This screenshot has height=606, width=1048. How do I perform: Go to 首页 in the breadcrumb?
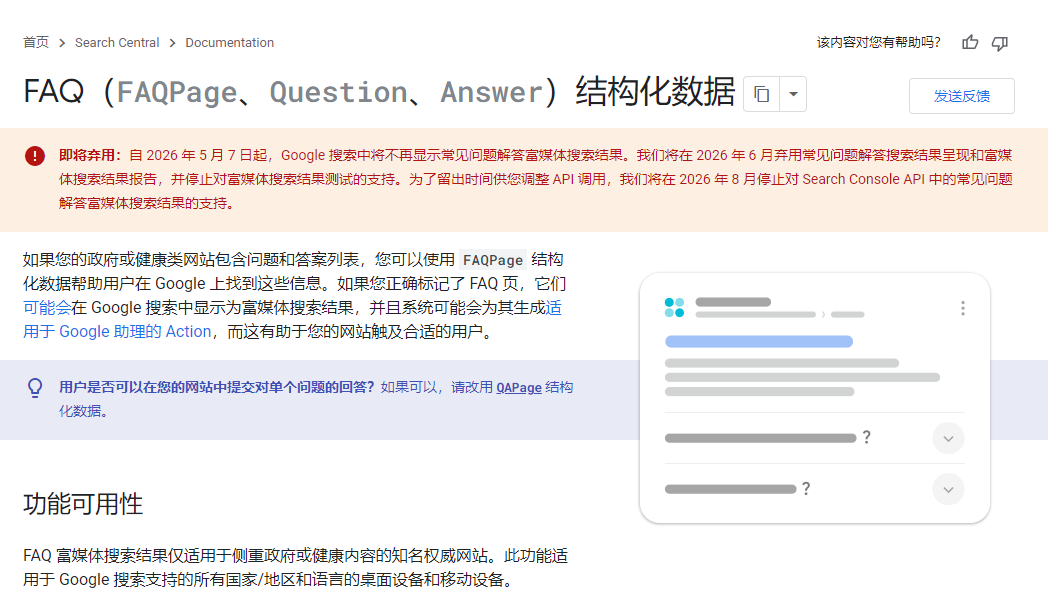pos(36,43)
